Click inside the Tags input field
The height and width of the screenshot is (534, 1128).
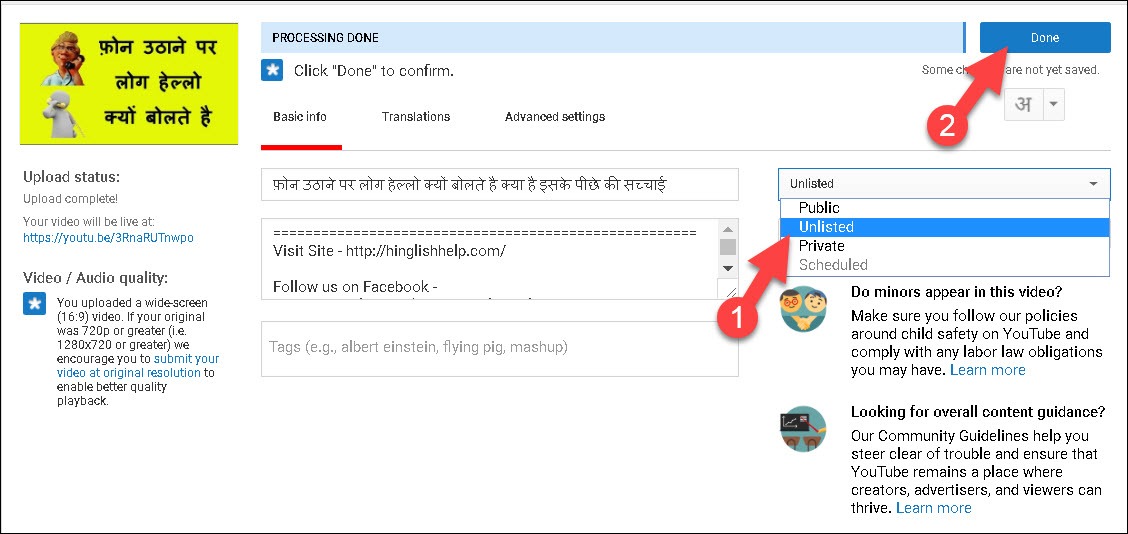tap(499, 348)
